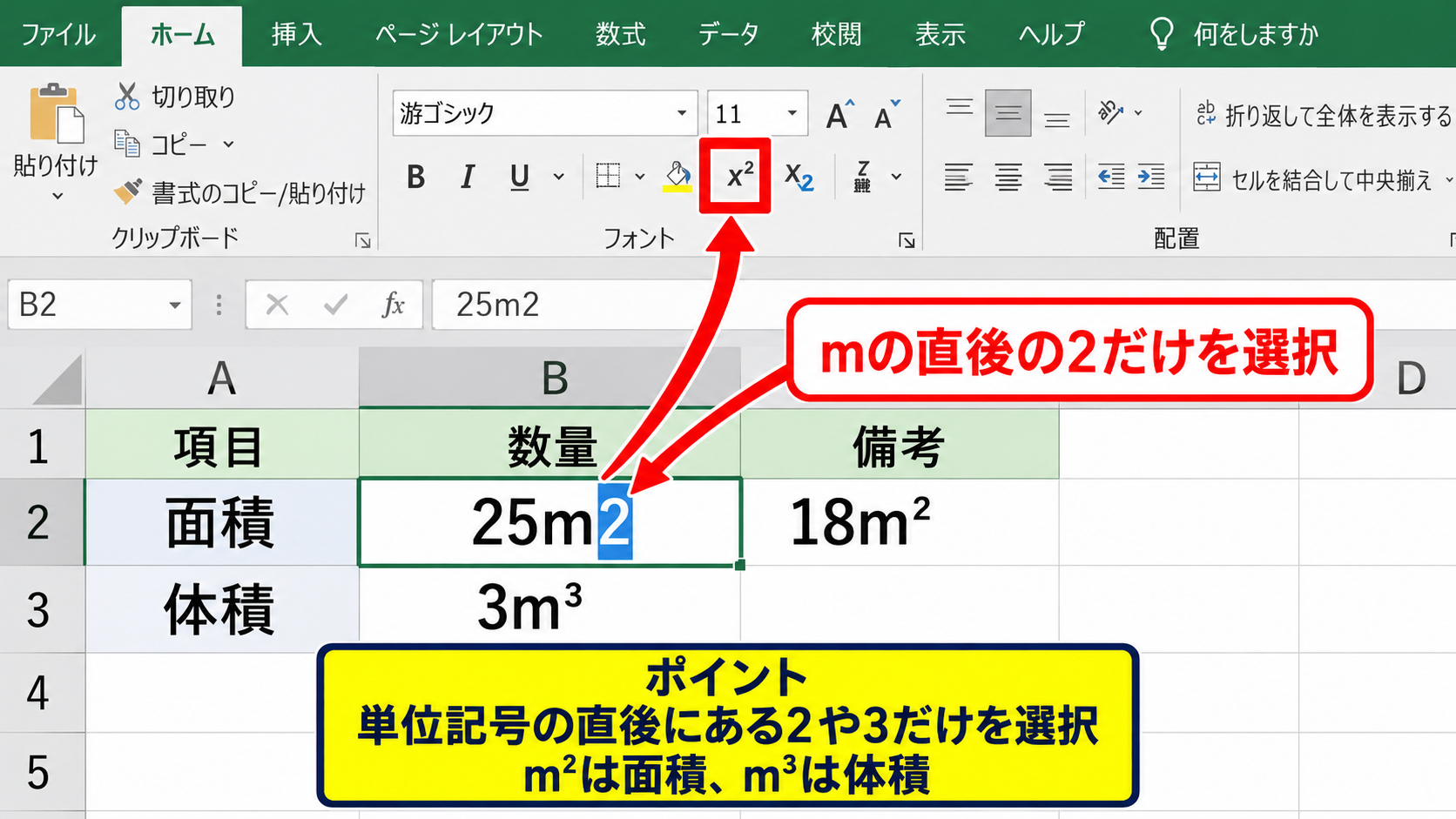Decrease font size with small A icon
The image size is (1456, 819).
coord(886,114)
